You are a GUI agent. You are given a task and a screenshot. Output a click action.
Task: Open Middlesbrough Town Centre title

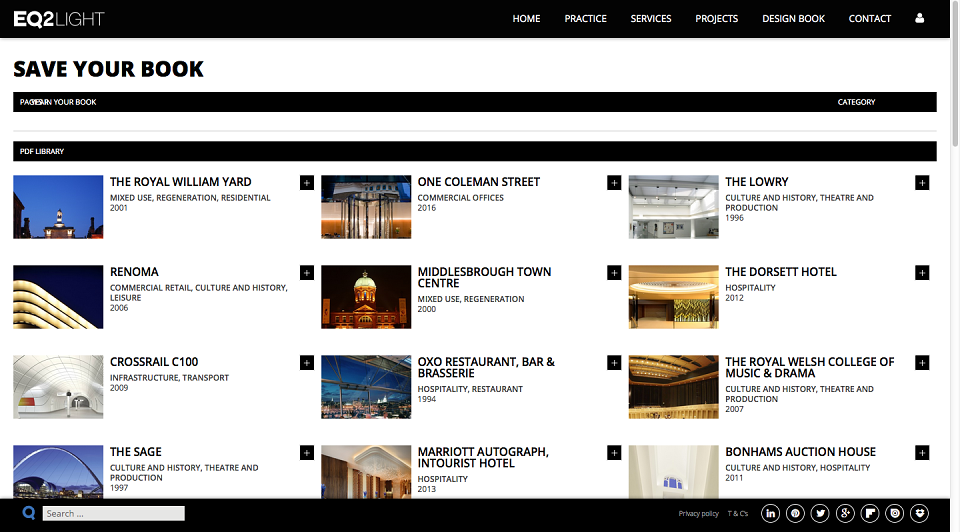(484, 277)
